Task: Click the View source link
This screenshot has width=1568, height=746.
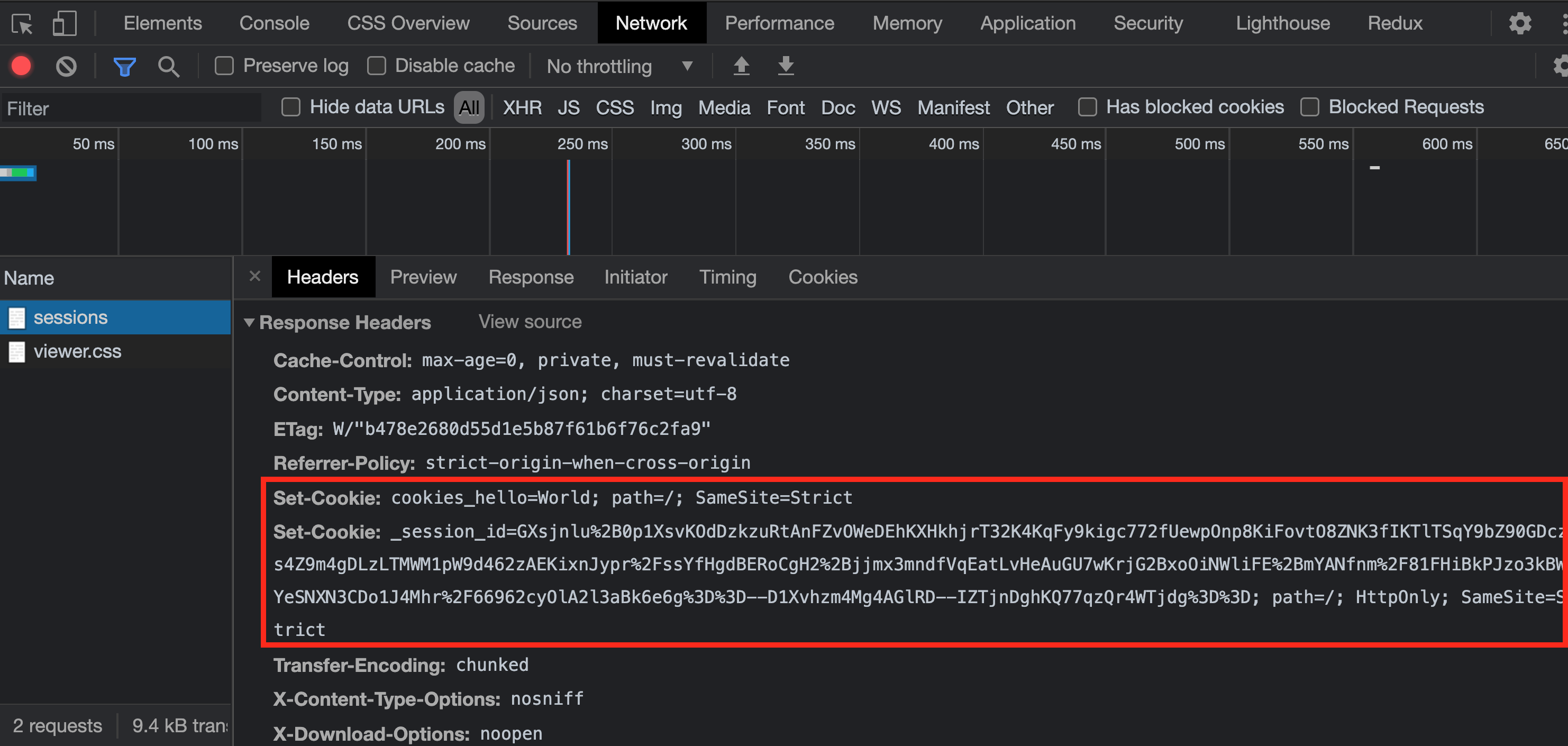Action: pos(530,322)
